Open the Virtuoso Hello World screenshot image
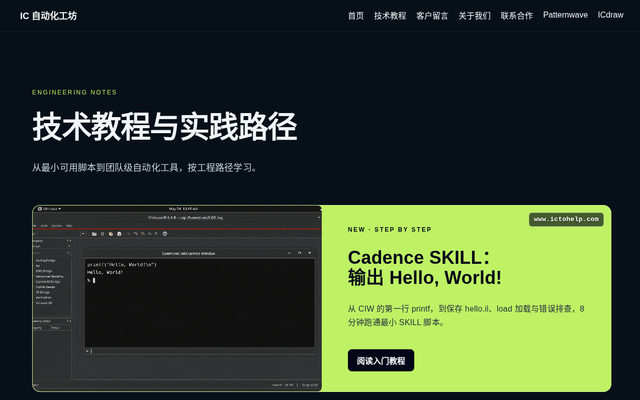640x400 pixels. point(177,298)
